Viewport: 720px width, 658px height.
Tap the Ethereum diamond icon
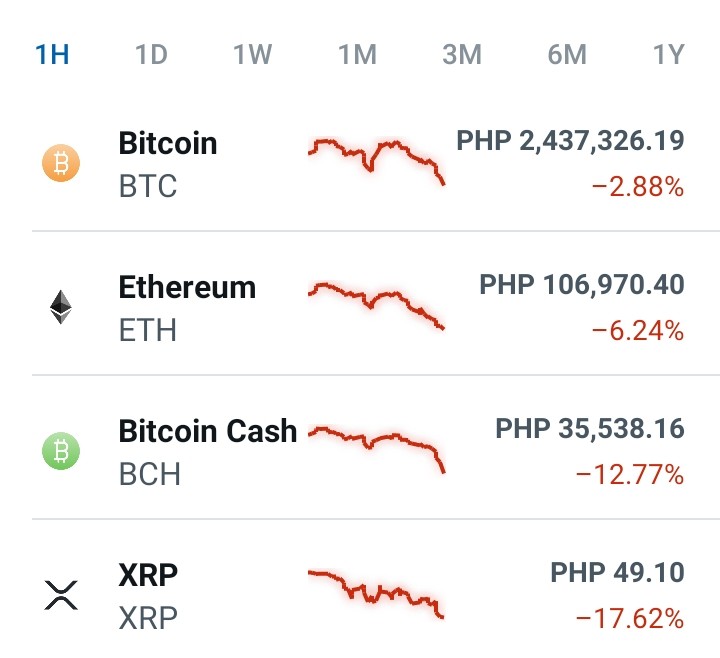tap(61, 307)
